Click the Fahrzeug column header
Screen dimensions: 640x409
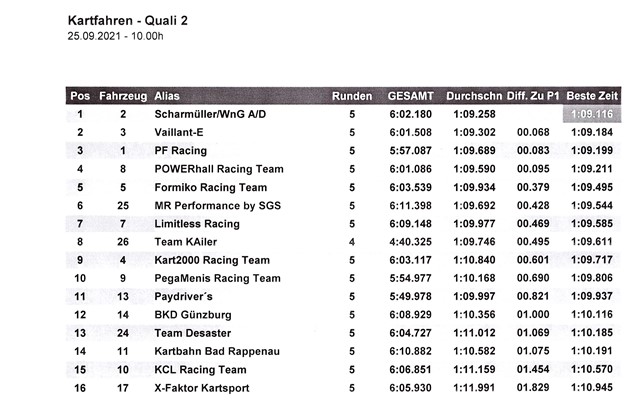pyautogui.click(x=123, y=96)
